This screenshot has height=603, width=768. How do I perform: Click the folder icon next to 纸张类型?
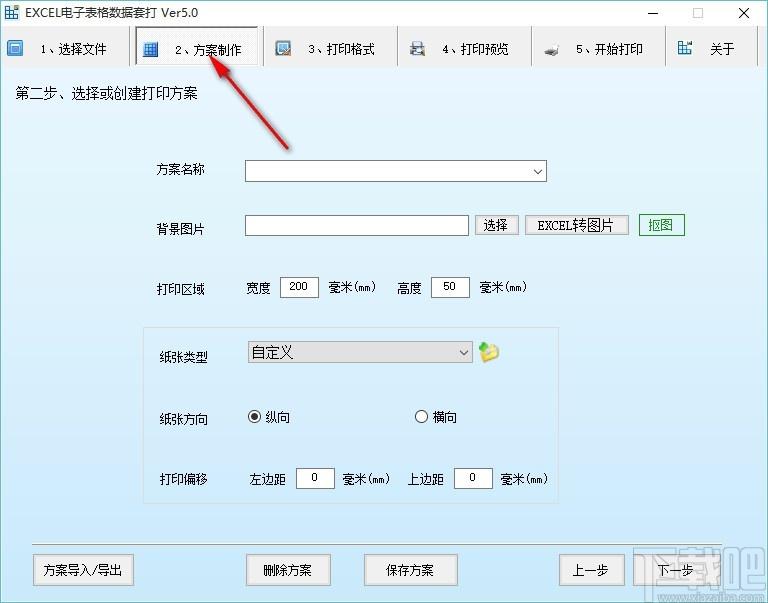[488, 352]
